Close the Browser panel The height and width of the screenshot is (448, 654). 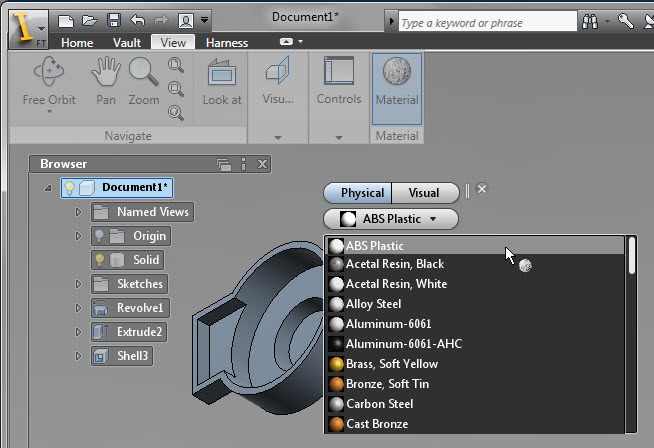262,164
